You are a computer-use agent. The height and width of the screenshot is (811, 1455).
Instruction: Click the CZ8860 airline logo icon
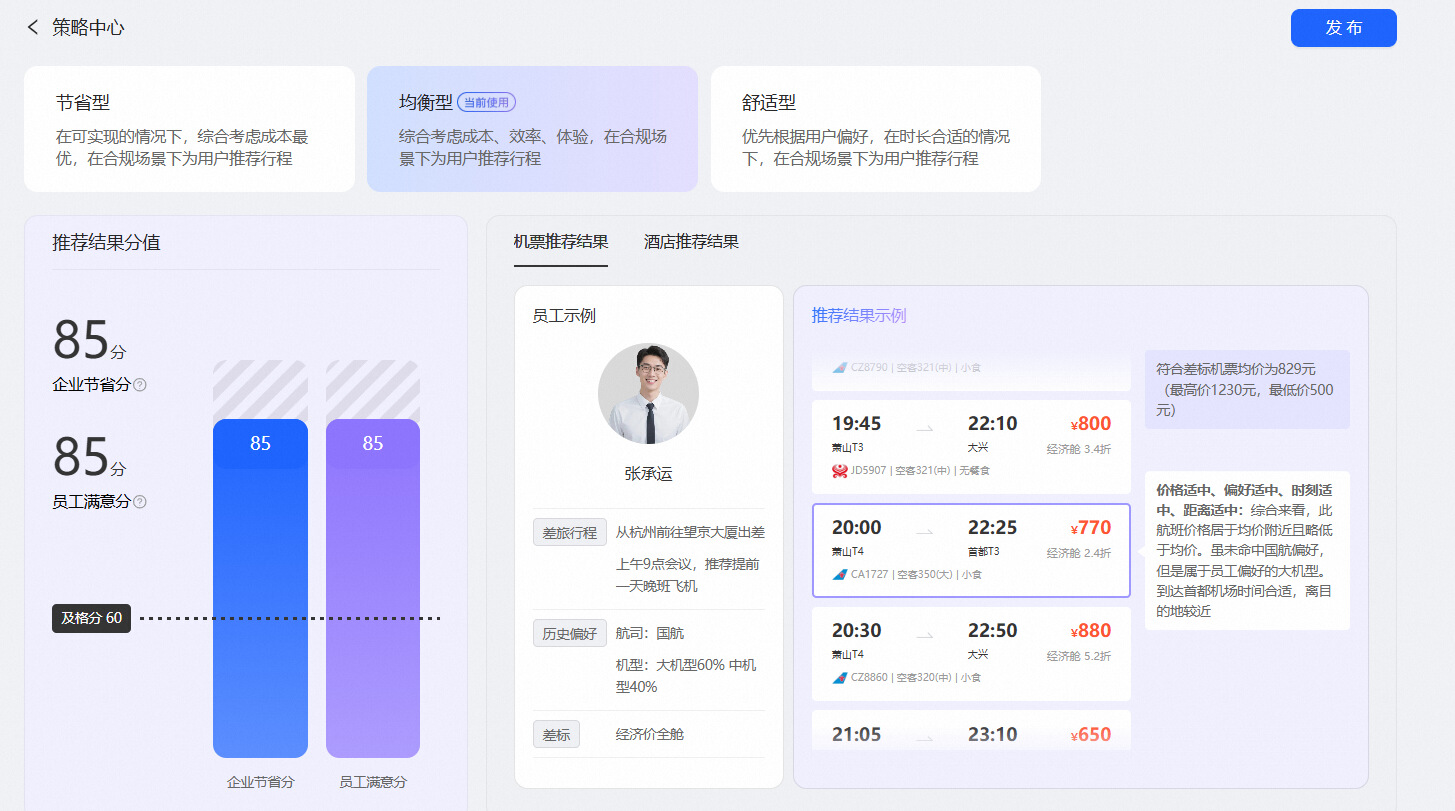(839, 677)
